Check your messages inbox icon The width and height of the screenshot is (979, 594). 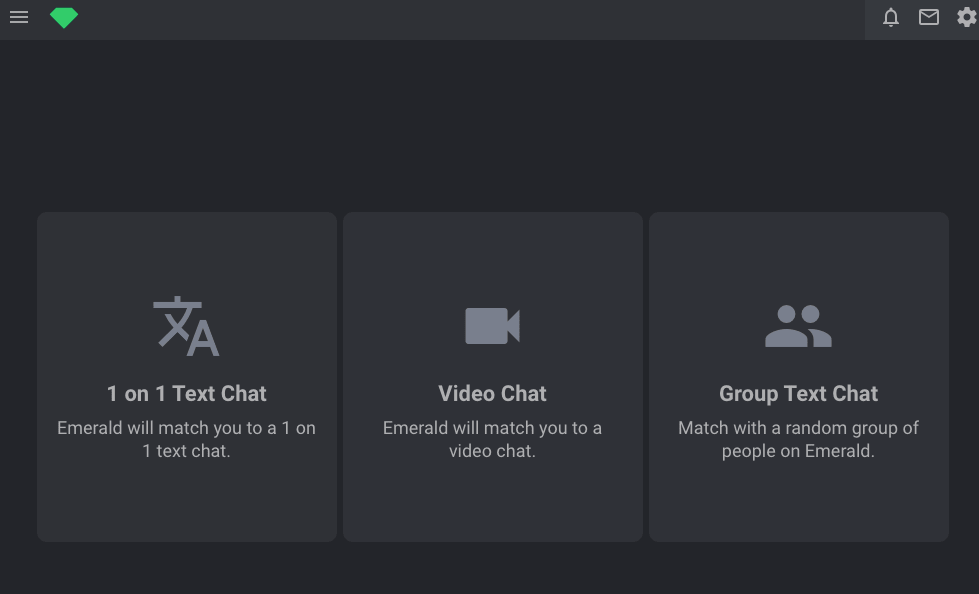click(x=928, y=17)
